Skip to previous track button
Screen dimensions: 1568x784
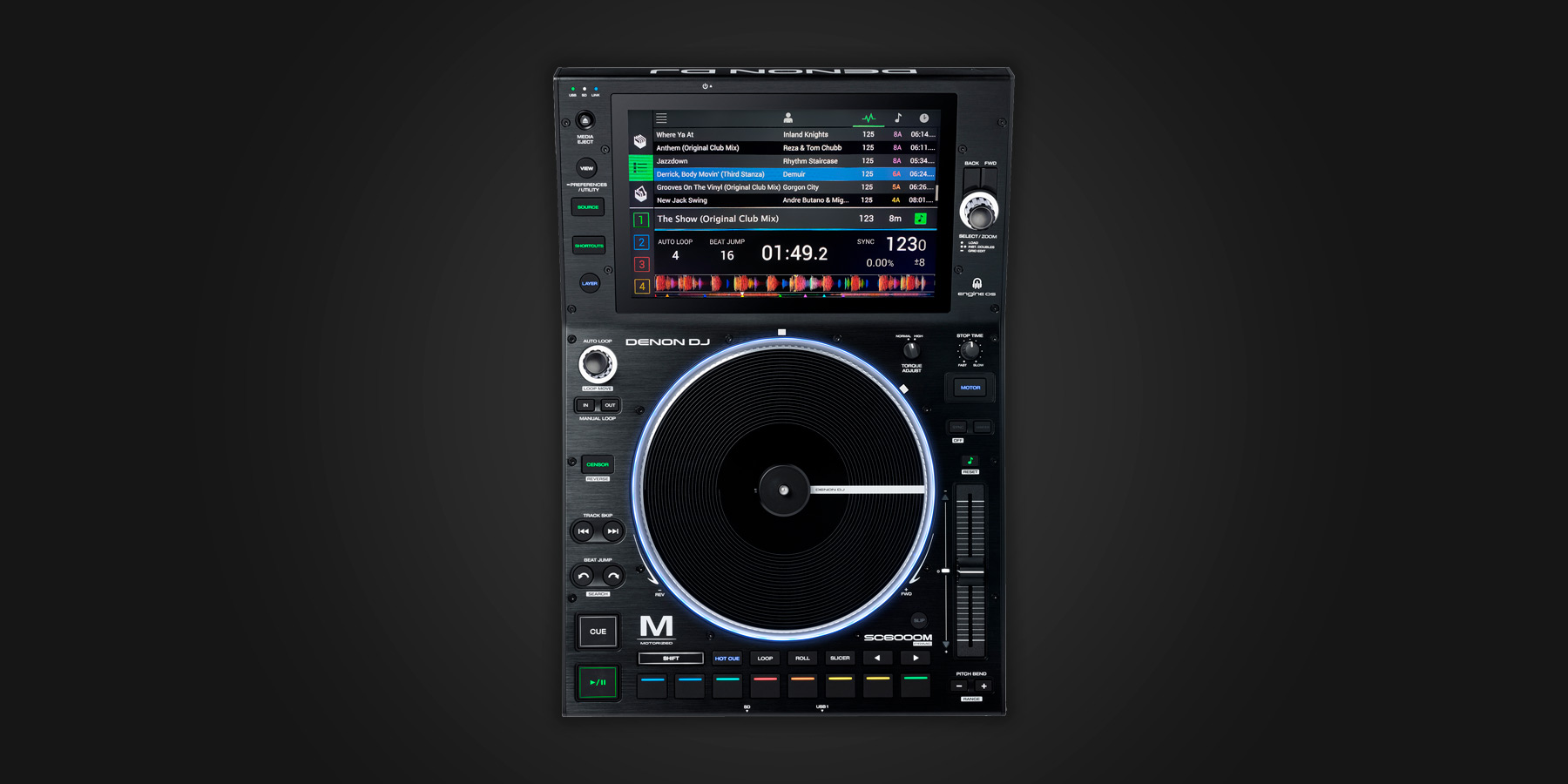click(x=584, y=531)
